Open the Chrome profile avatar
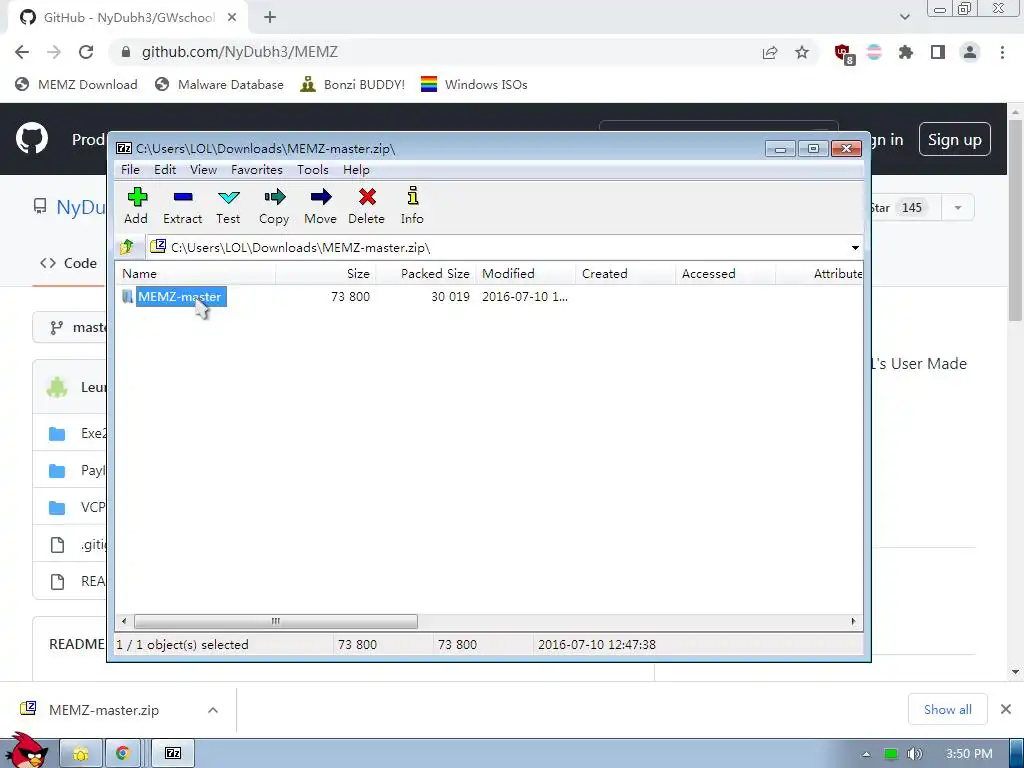The height and width of the screenshot is (768, 1024). click(x=970, y=52)
